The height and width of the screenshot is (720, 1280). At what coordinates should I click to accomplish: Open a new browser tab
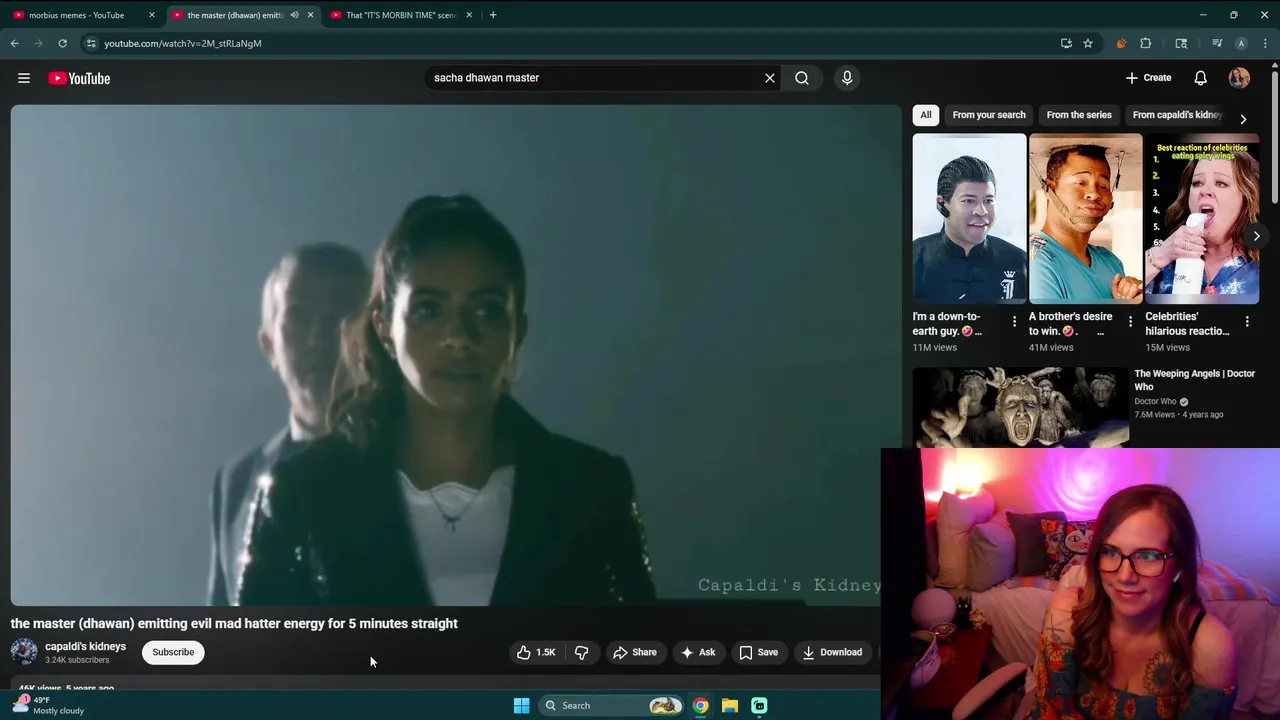(493, 15)
